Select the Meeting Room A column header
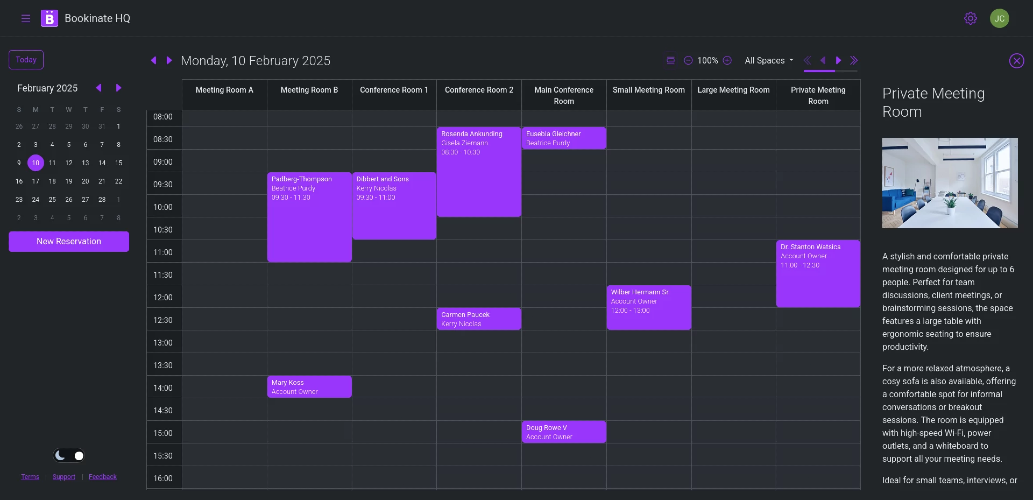1033x500 pixels. 225,94
